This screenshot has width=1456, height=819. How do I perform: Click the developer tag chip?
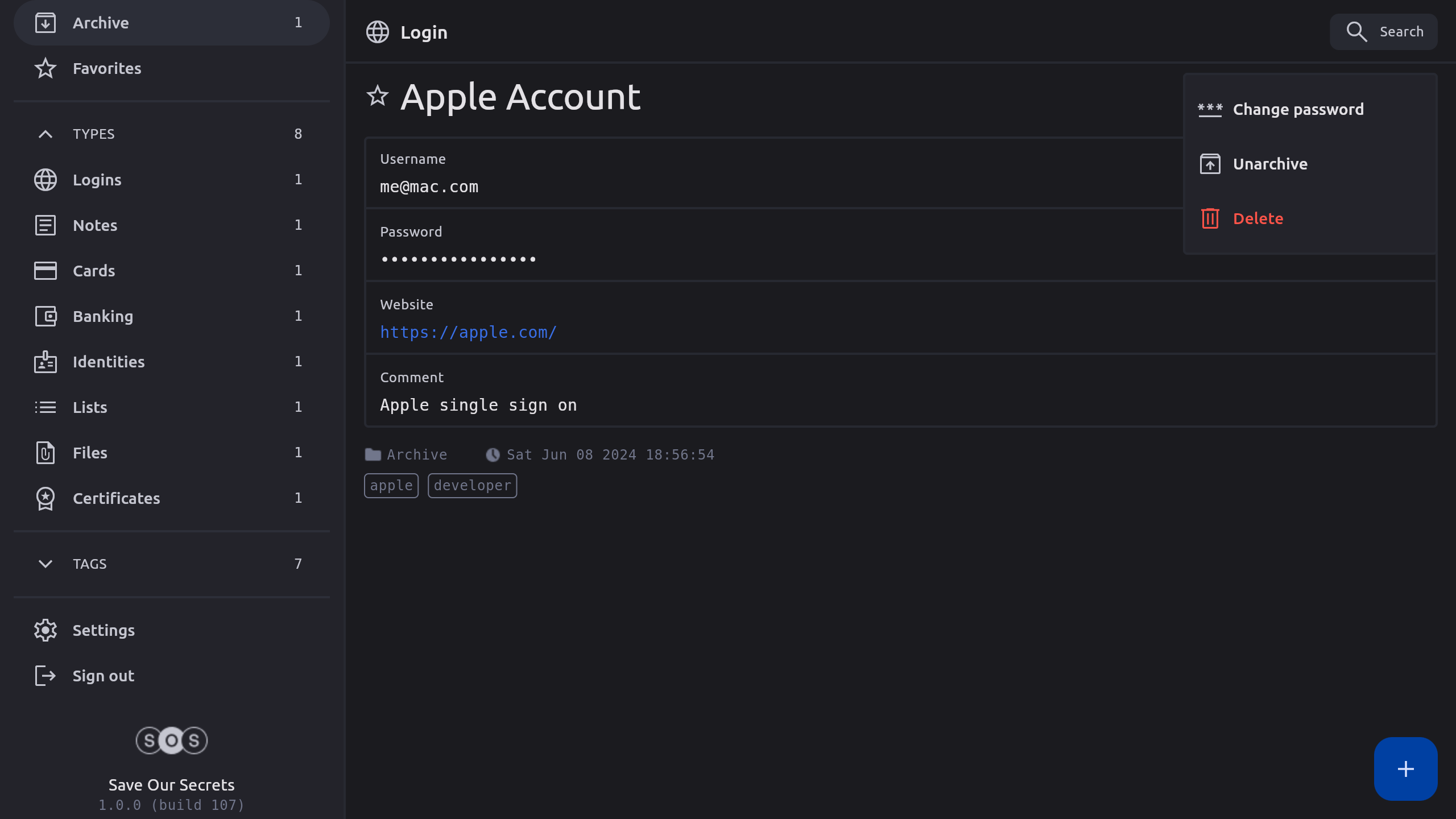coord(472,486)
